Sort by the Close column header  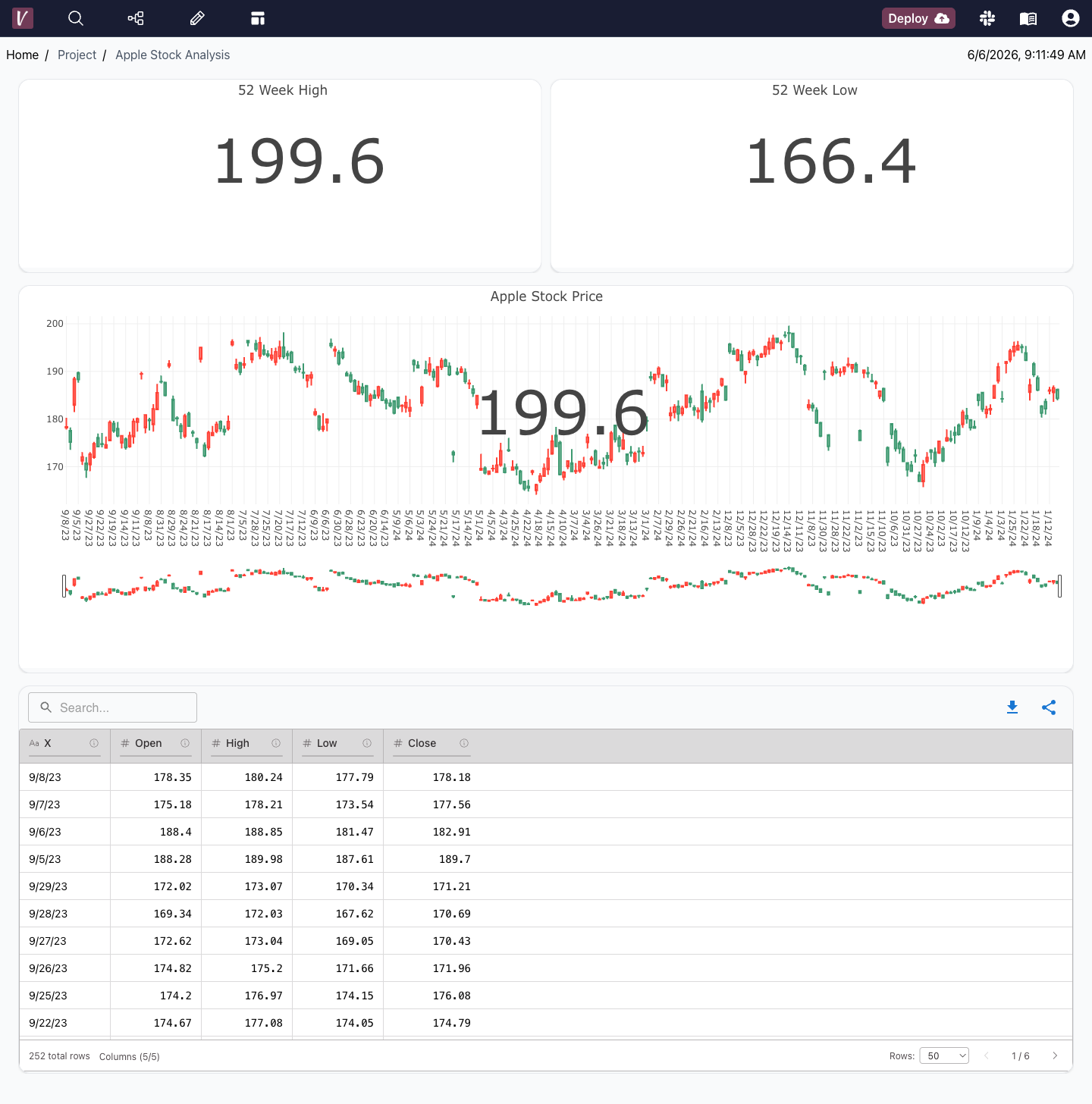[x=422, y=743]
